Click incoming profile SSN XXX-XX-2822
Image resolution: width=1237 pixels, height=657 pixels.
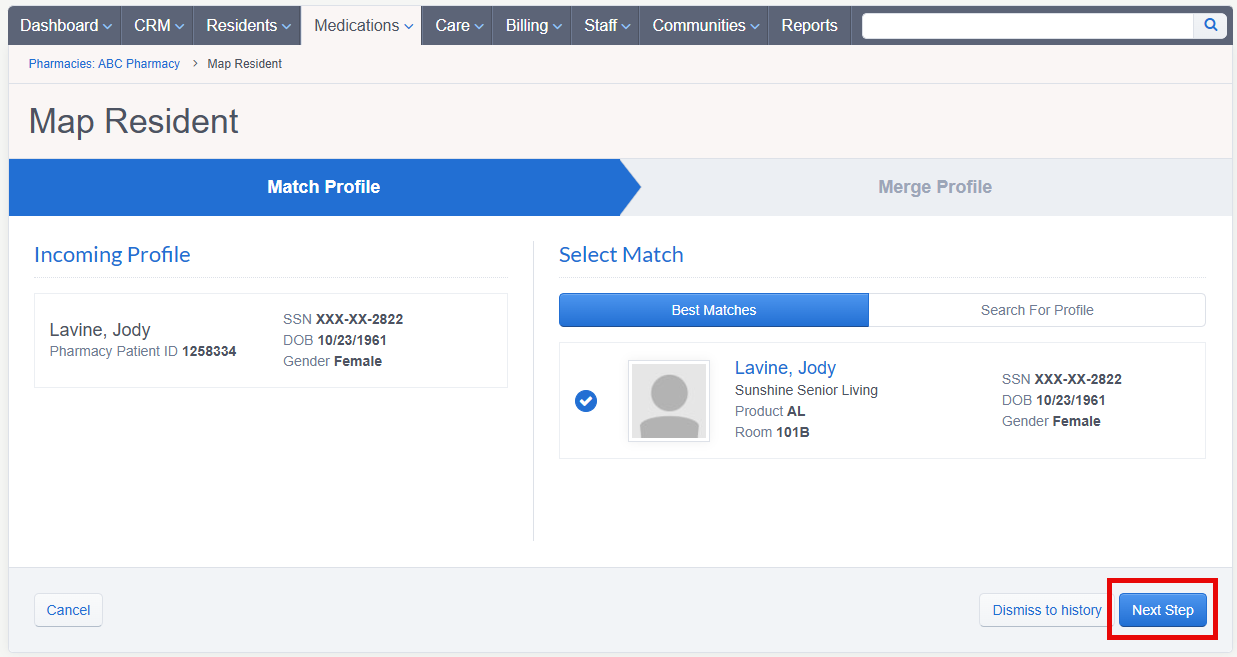343,319
